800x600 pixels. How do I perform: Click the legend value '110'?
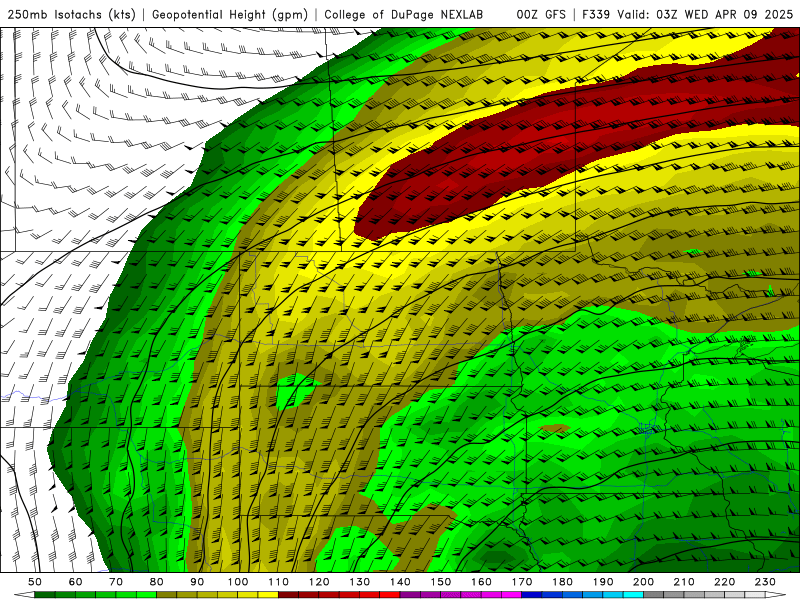[x=279, y=582]
